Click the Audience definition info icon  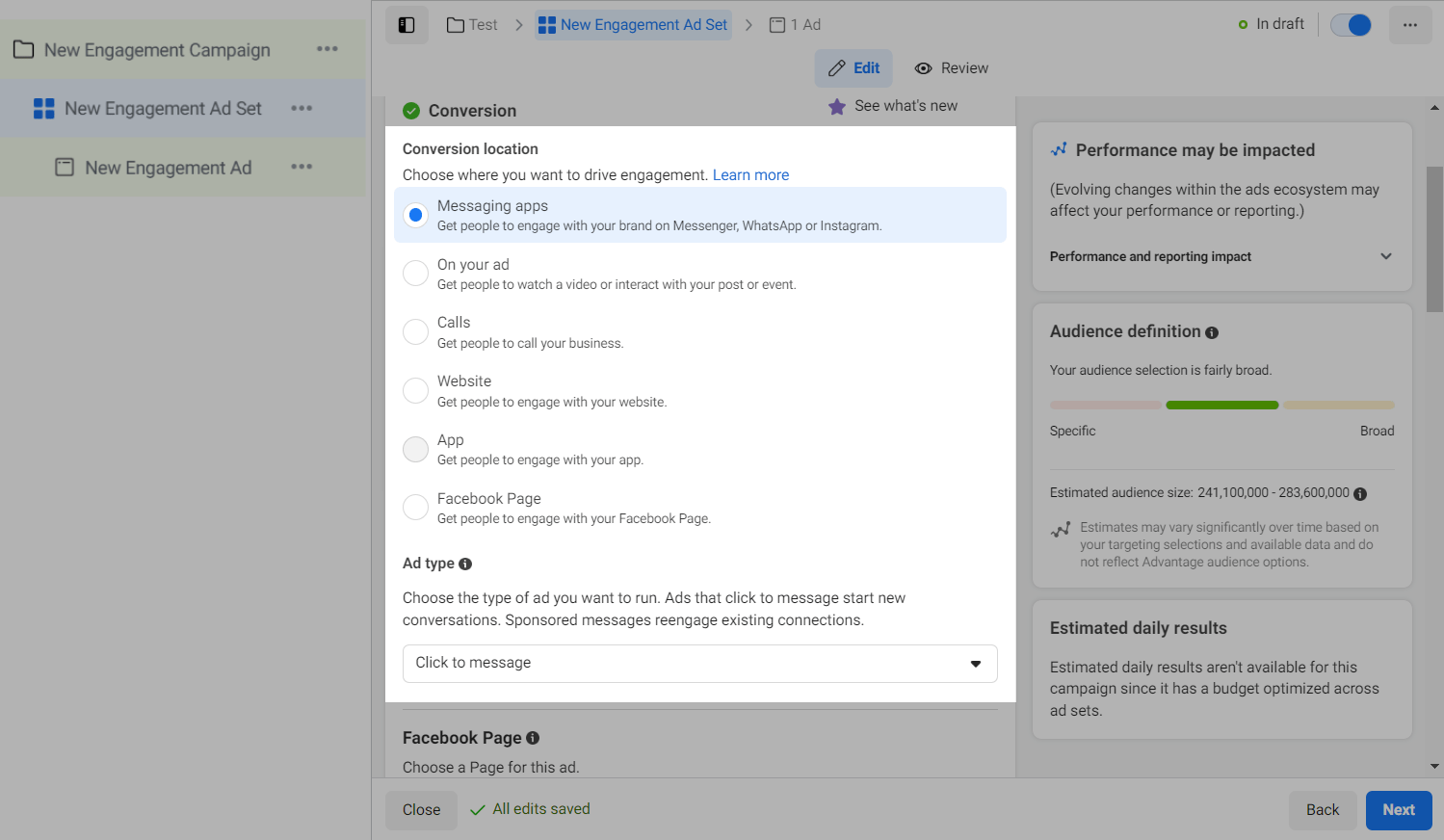click(1212, 332)
